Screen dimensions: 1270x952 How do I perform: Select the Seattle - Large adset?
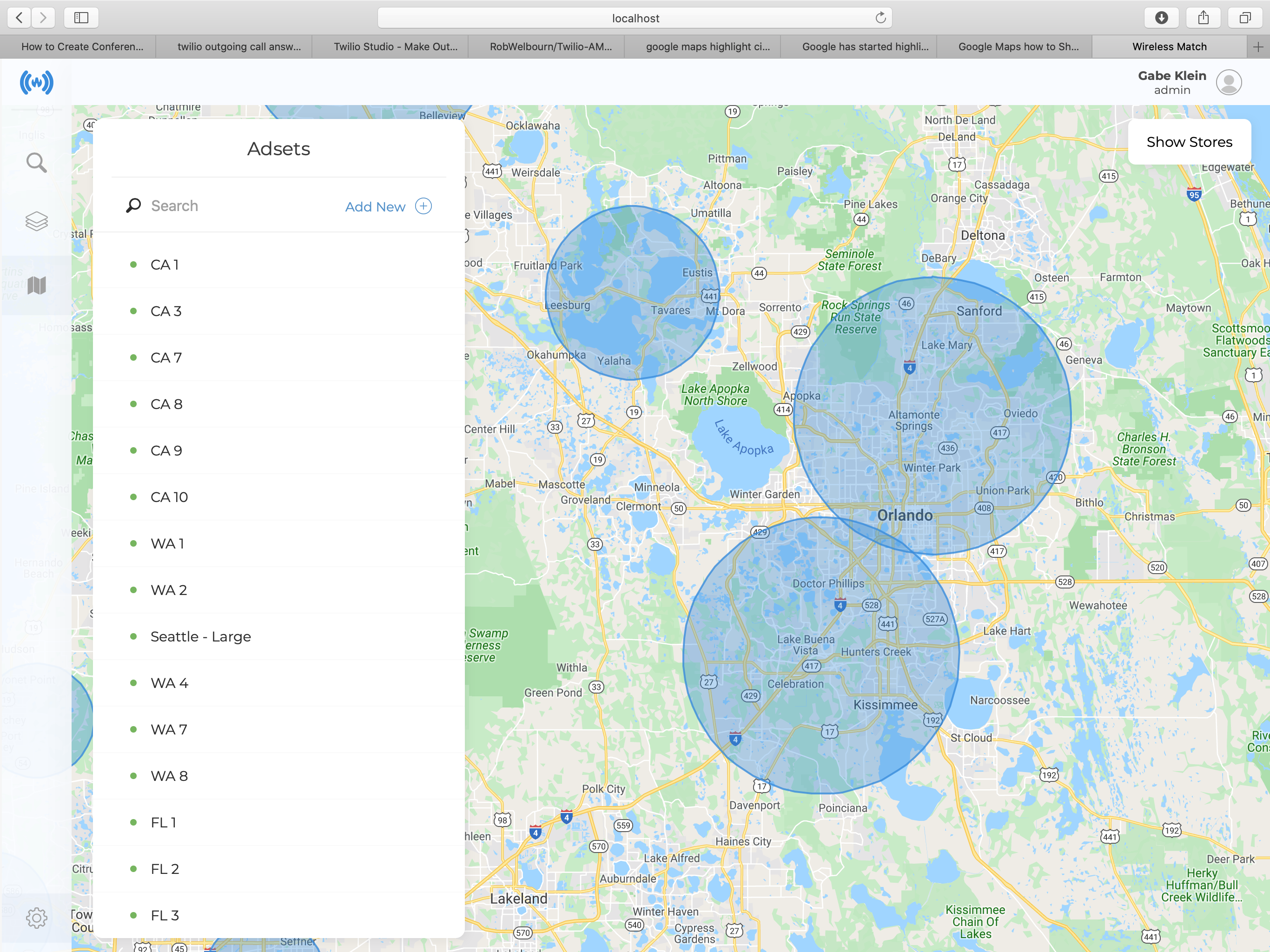200,636
